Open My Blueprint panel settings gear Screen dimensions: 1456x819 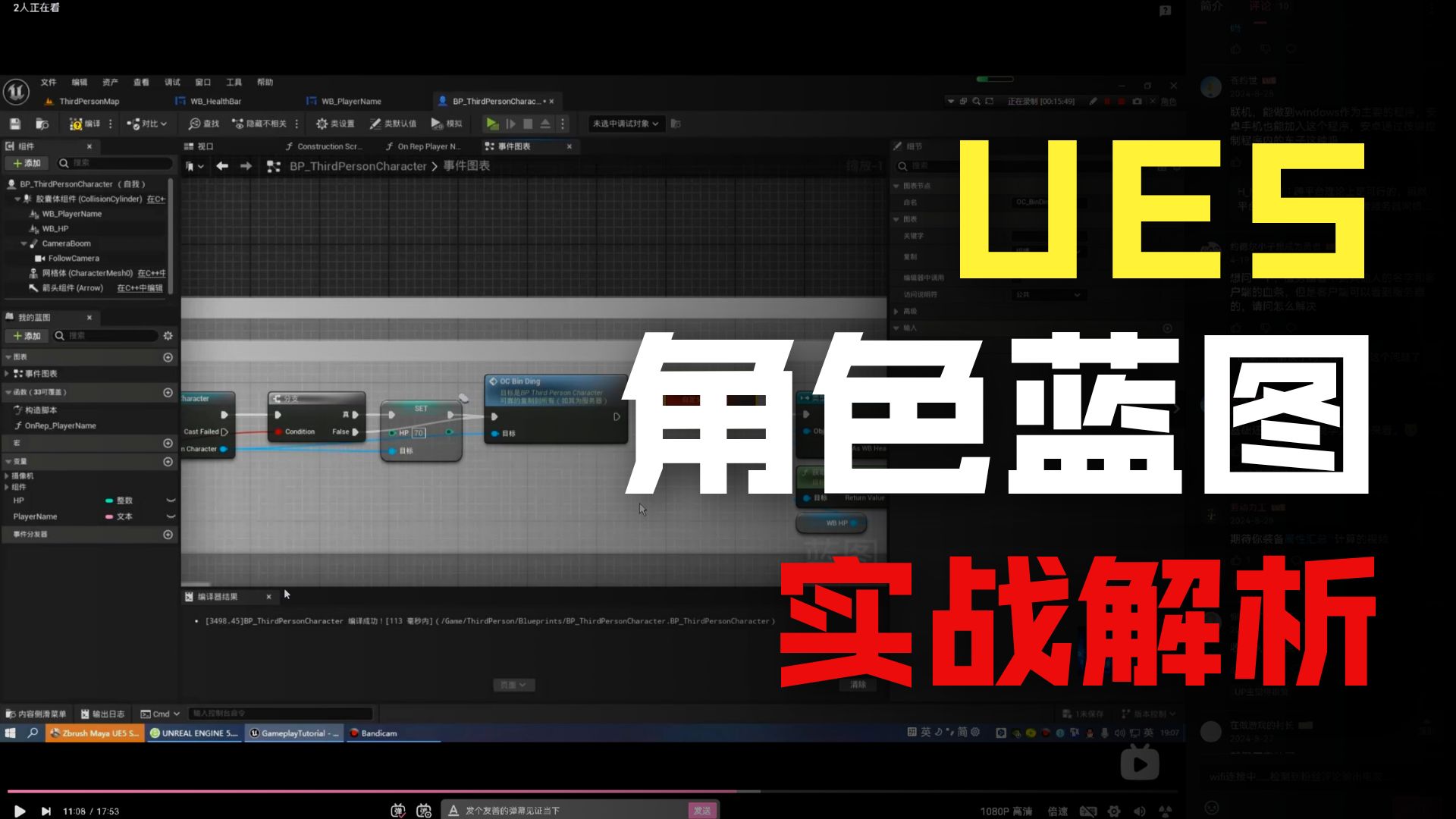click(168, 336)
